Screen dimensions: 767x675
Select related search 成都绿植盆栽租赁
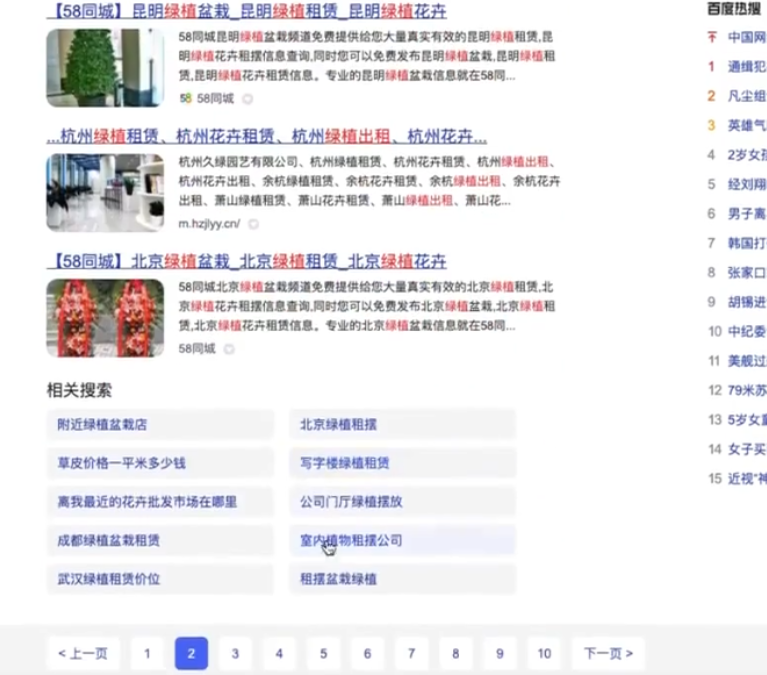tap(160, 540)
